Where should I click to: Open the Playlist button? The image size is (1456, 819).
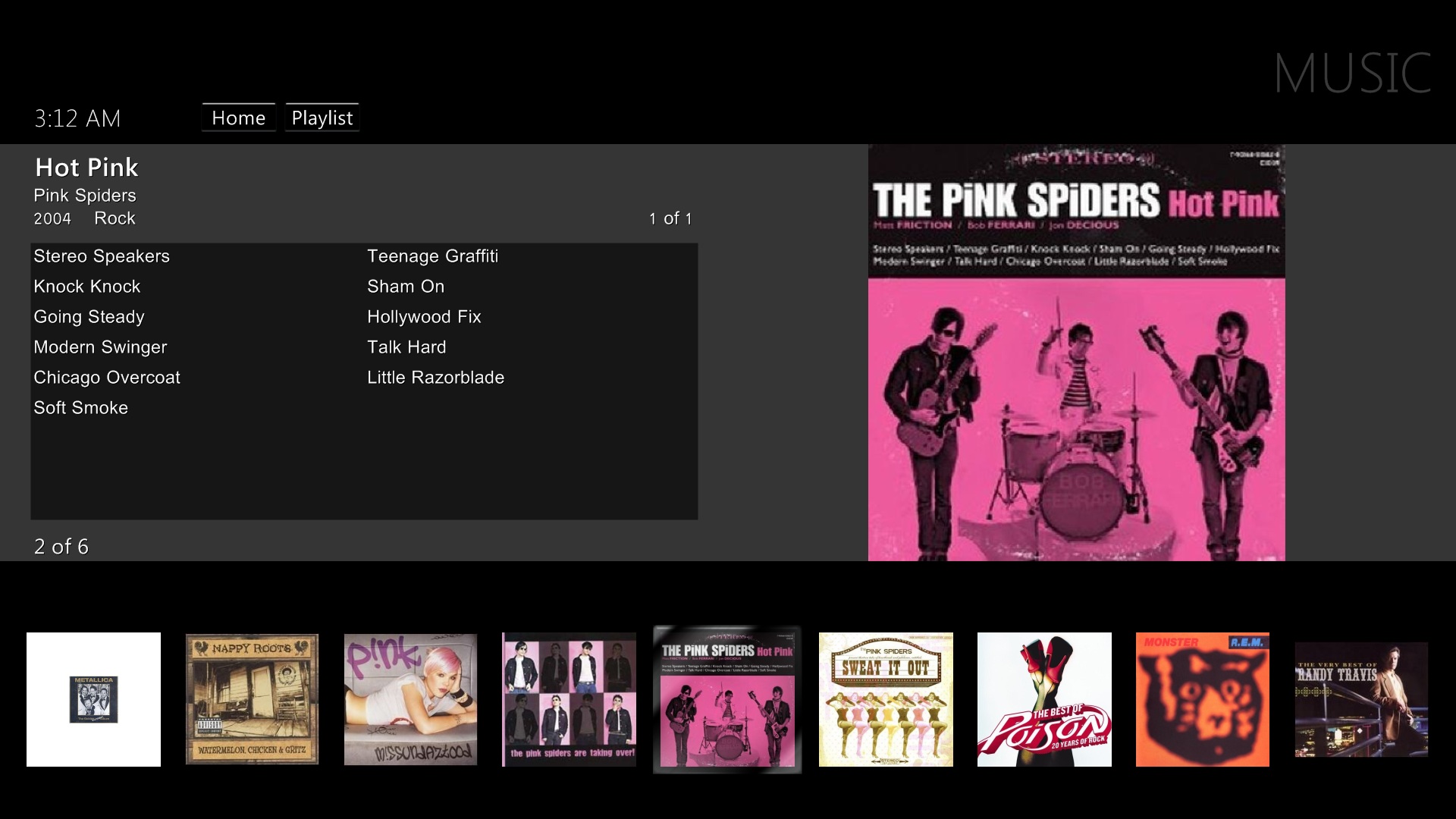pos(322,118)
